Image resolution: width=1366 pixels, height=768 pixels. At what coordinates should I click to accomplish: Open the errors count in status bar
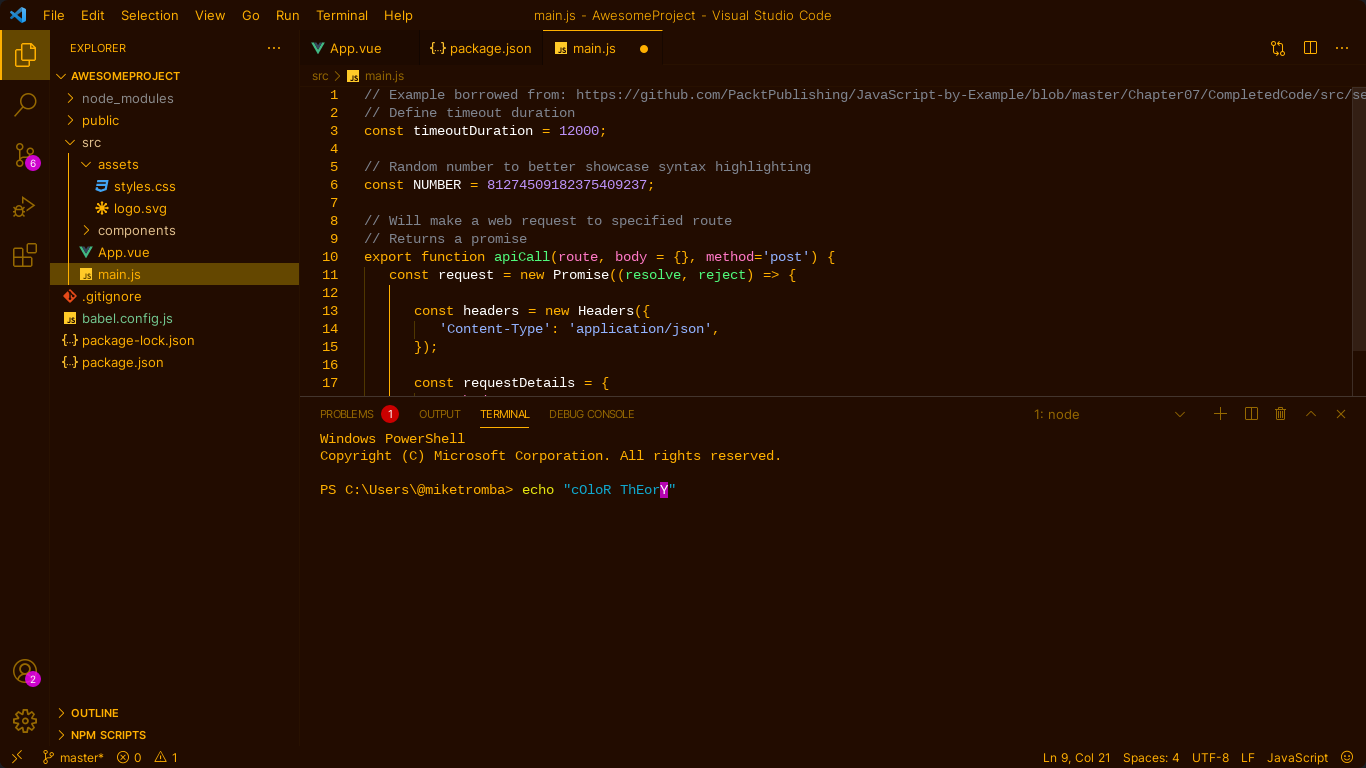tap(129, 758)
